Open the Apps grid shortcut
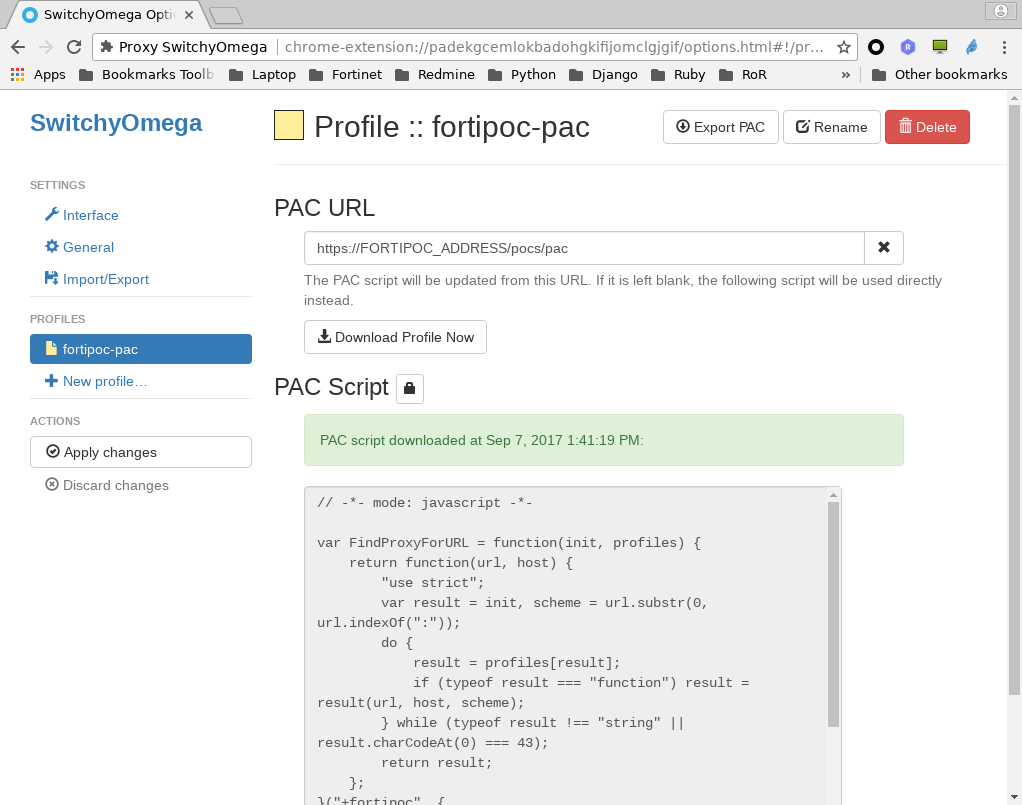The width and height of the screenshot is (1022, 805). tap(38, 75)
